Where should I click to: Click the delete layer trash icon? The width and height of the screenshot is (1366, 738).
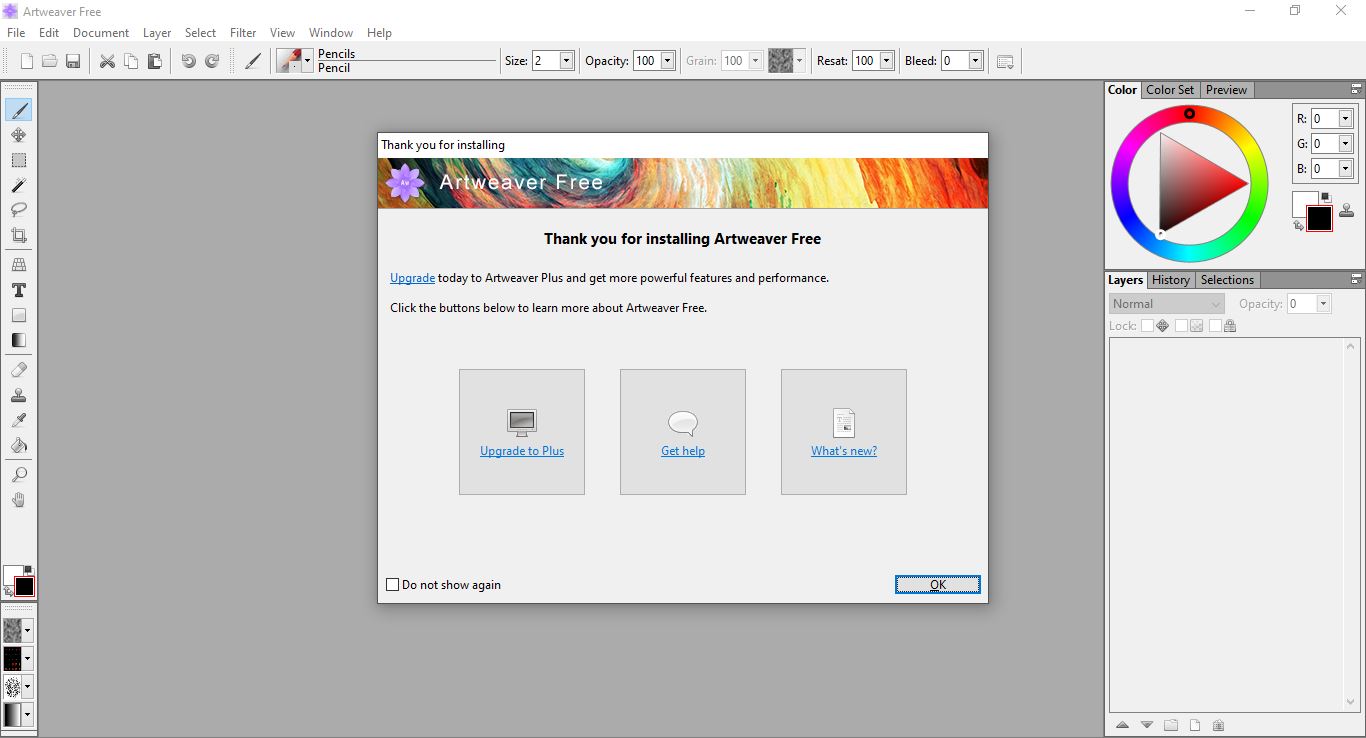[x=1218, y=725]
